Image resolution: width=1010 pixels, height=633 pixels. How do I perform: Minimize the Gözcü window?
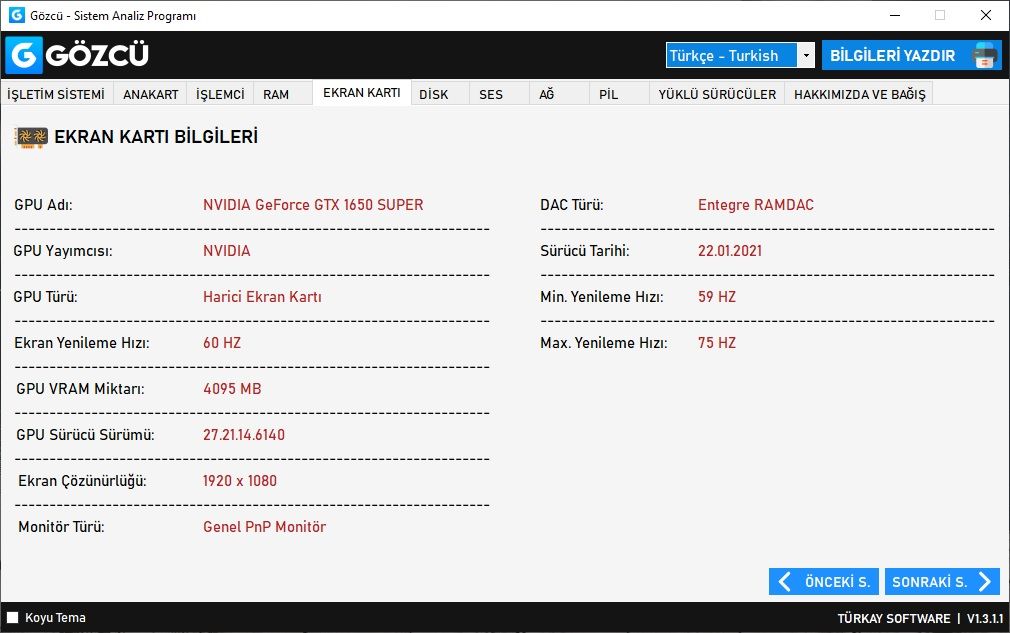[x=895, y=15]
